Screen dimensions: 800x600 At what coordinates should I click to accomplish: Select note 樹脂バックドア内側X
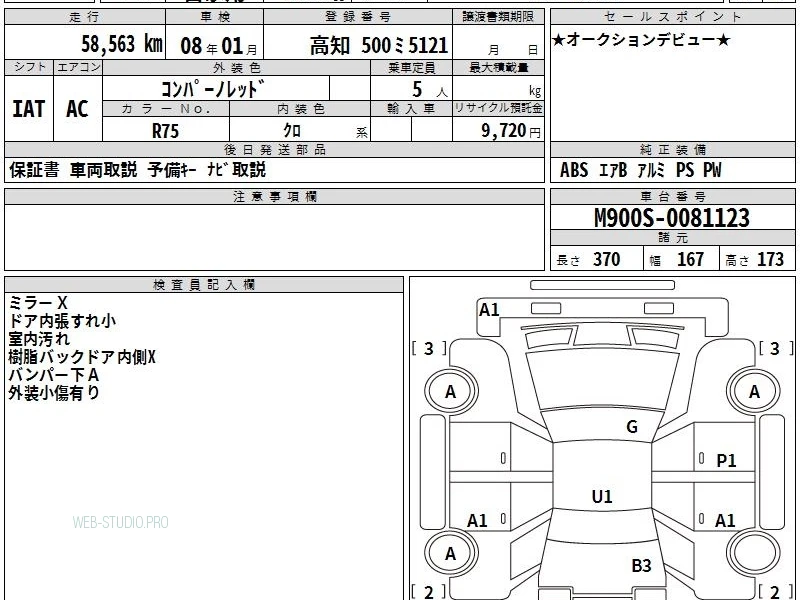(82, 357)
